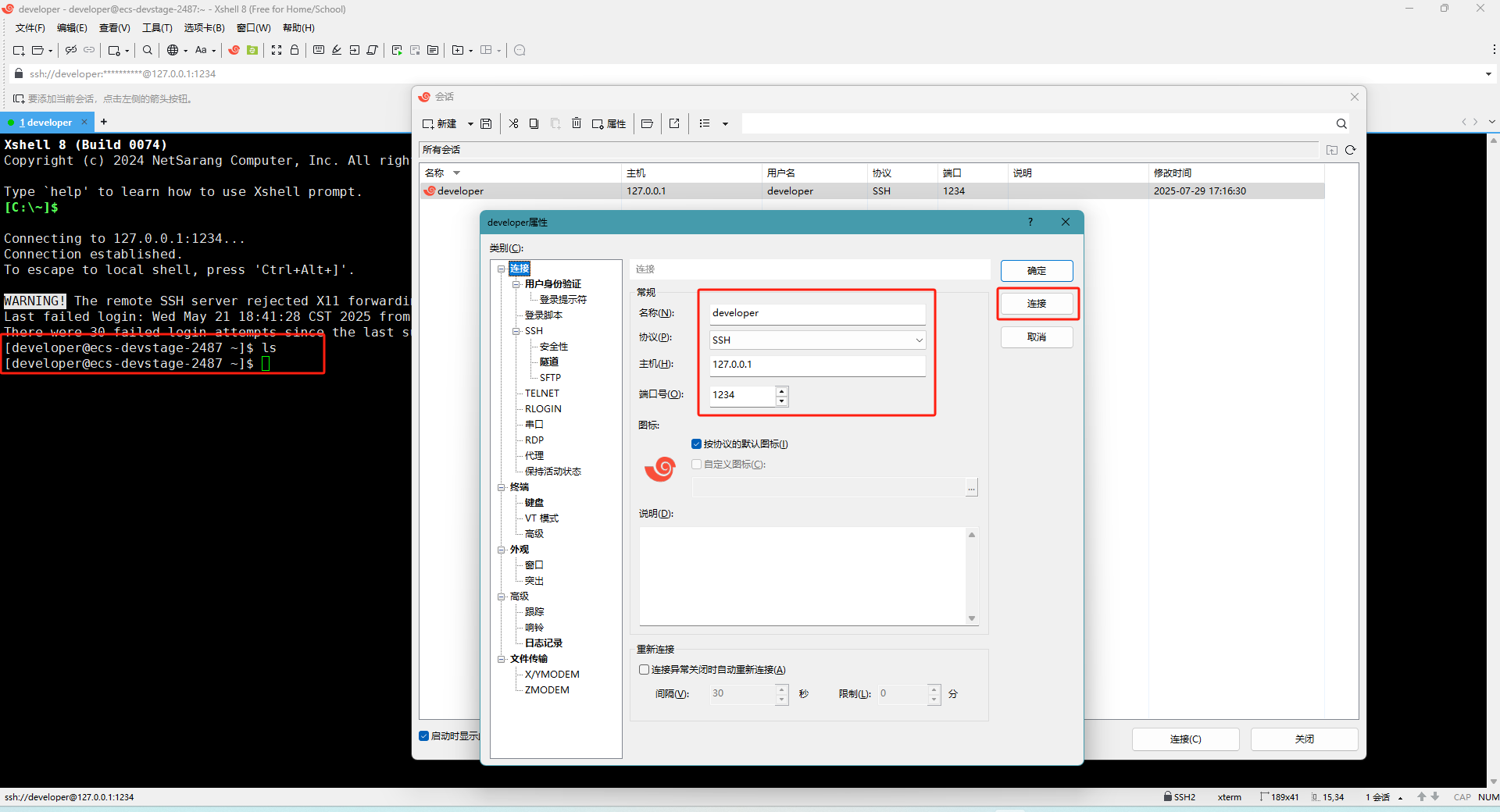This screenshot has height=812, width=1500.
Task: Click the delete trash icon in sessions dialog
Action: 577,123
